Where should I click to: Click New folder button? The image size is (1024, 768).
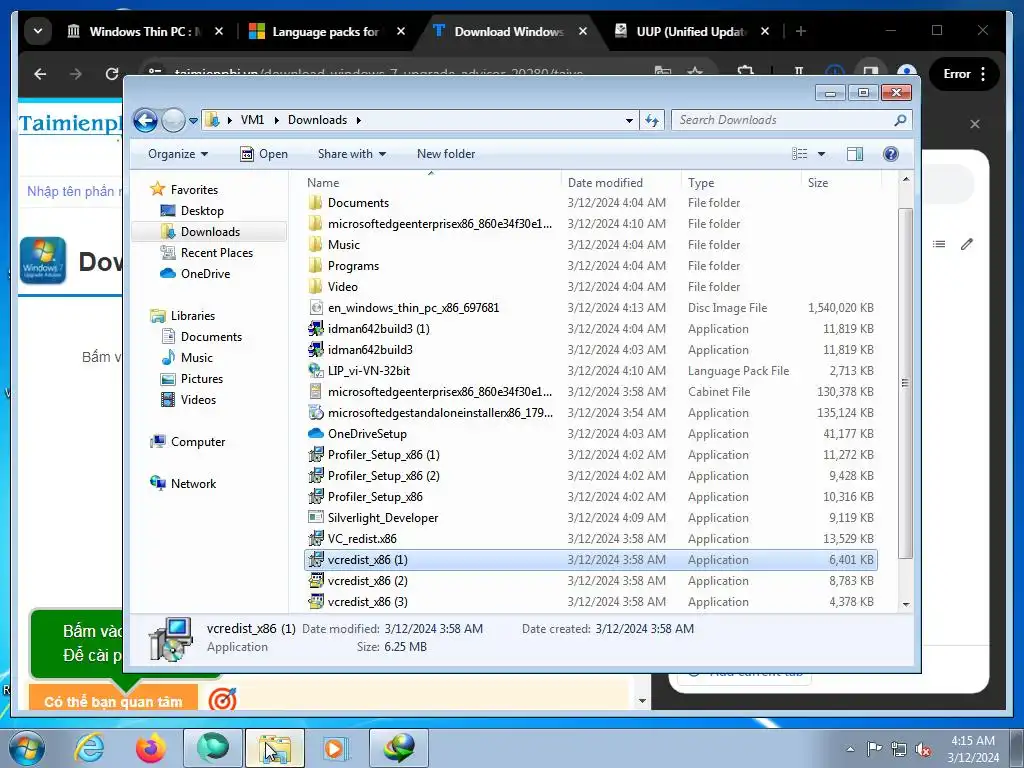pyautogui.click(x=446, y=154)
